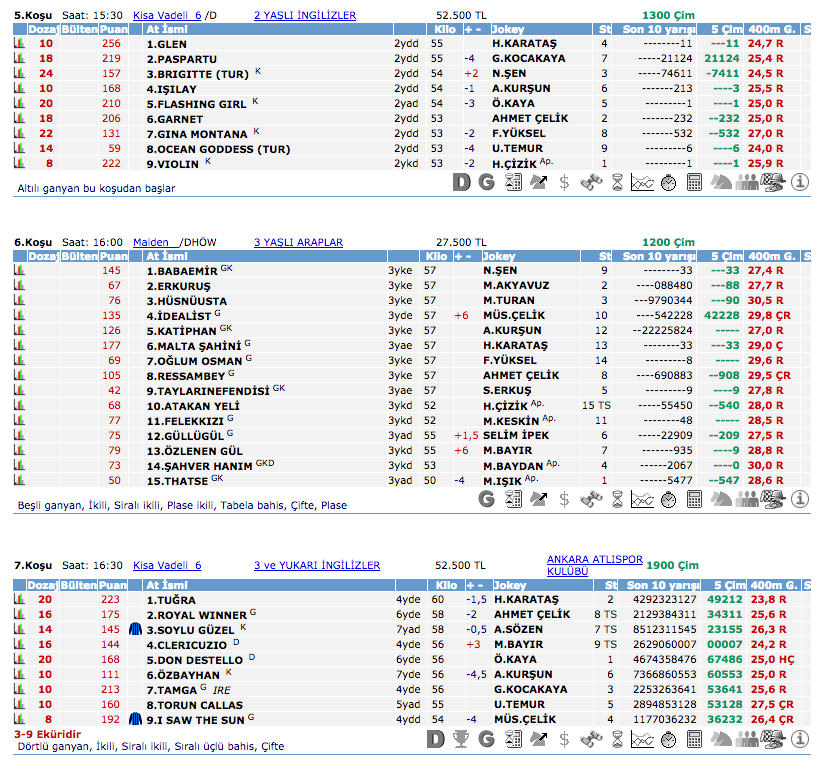Image resolution: width=822 pixels, height=764 pixels.
Task: Click the line graph icon in race 5 toolbar
Action: coord(643,182)
